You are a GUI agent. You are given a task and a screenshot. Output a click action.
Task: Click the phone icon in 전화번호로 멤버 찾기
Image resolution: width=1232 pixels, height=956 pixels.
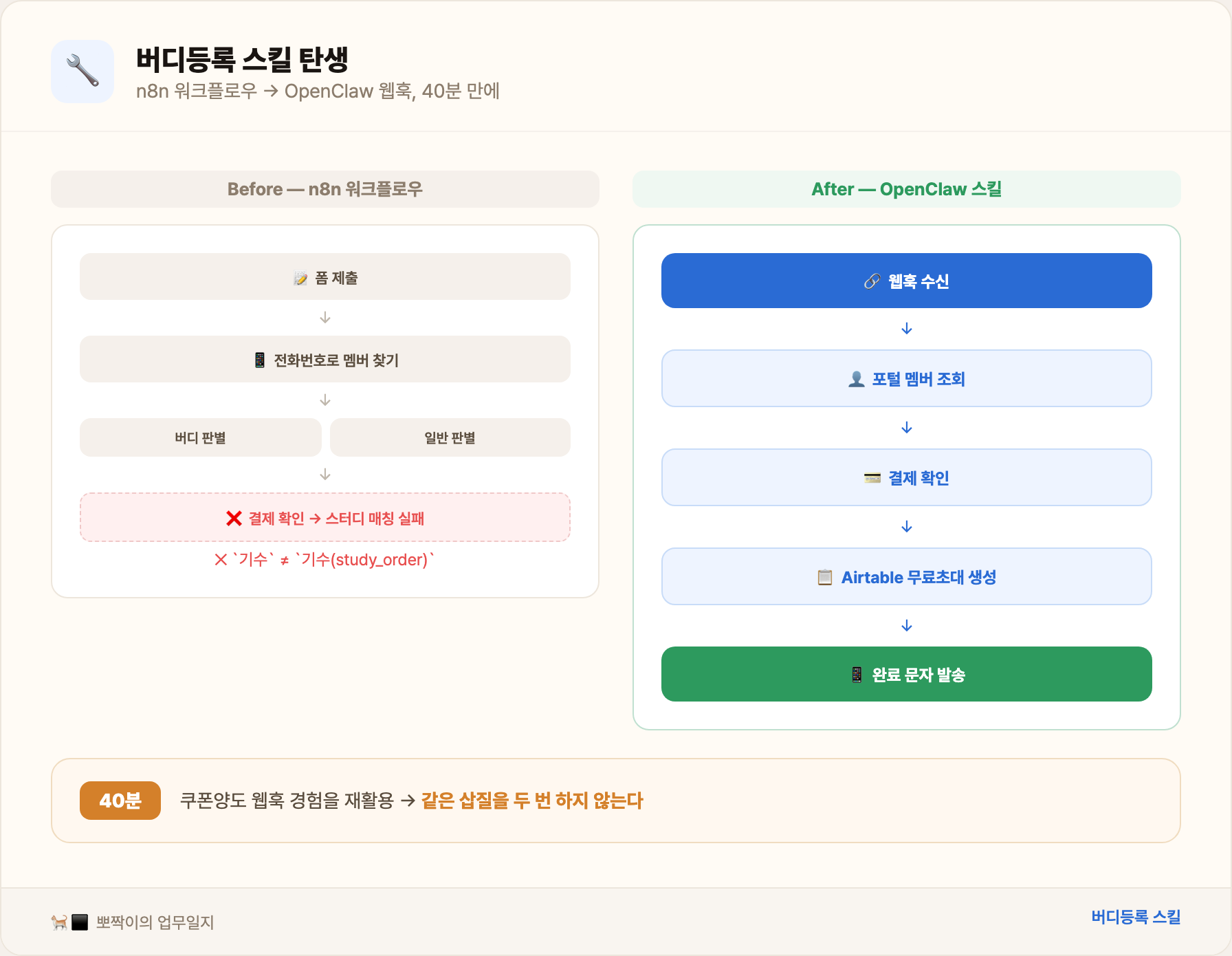259,359
